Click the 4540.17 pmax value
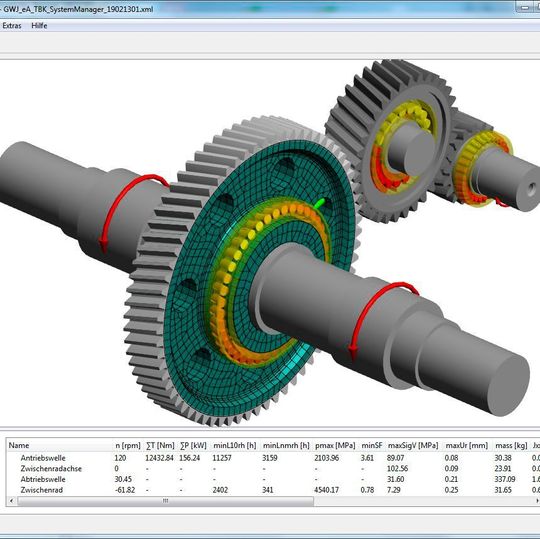This screenshot has width=540, height=539. [326, 490]
